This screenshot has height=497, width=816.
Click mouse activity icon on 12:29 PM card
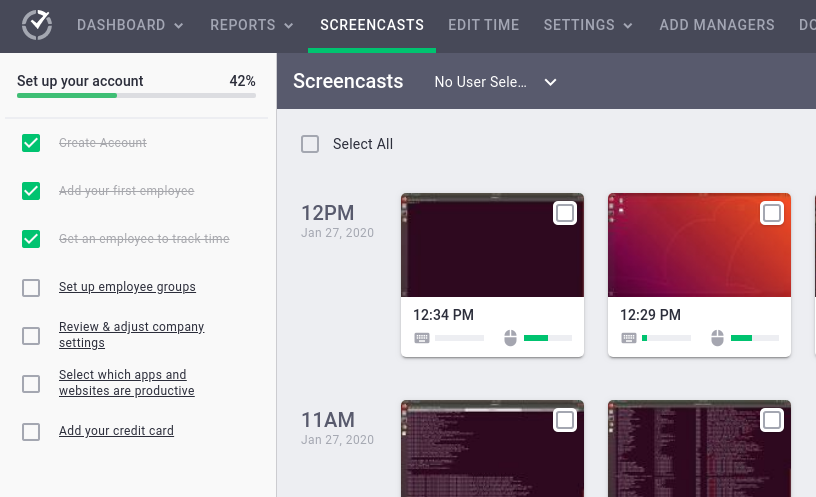point(717,338)
